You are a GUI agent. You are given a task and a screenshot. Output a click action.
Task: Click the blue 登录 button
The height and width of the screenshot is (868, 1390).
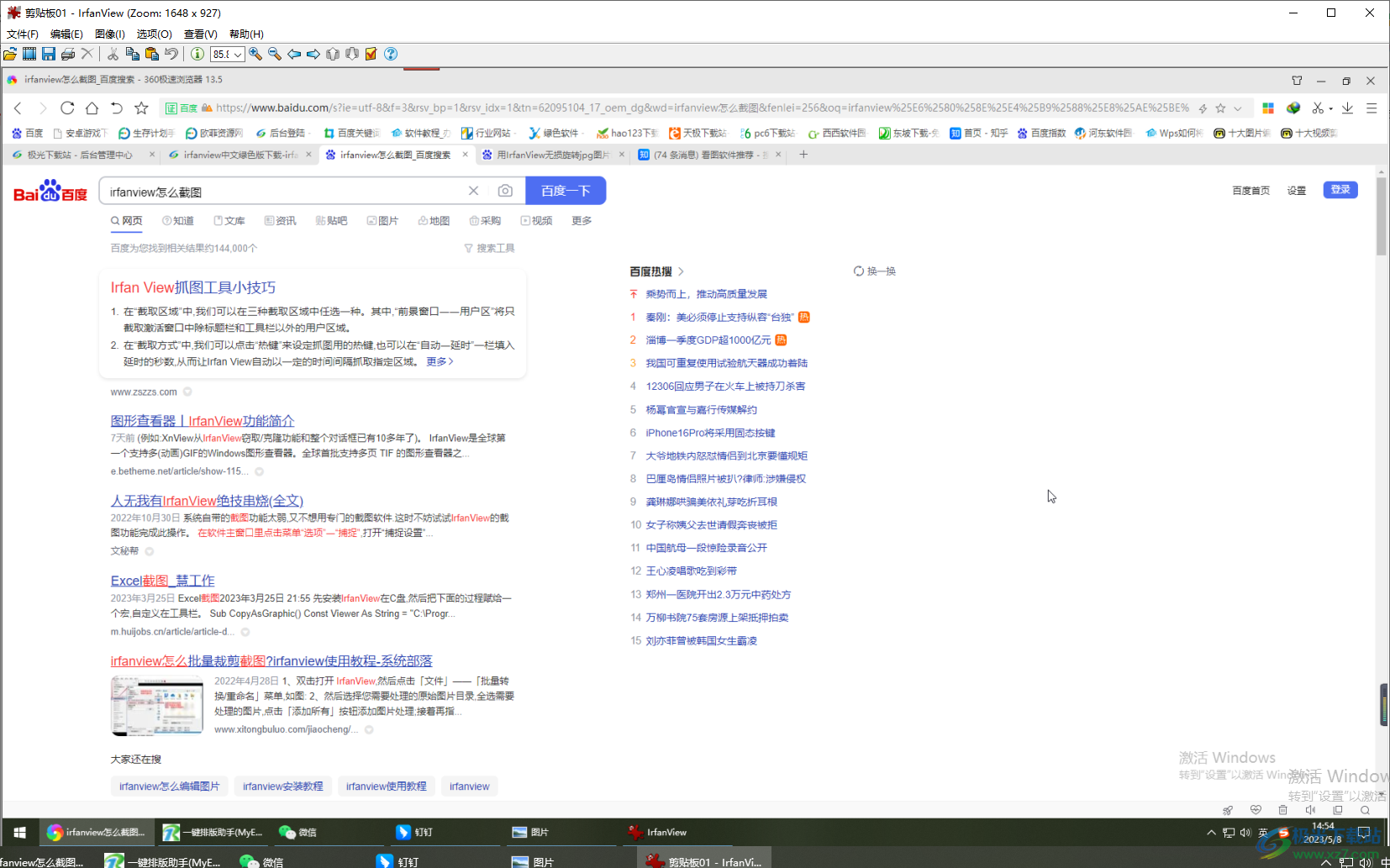click(x=1340, y=190)
